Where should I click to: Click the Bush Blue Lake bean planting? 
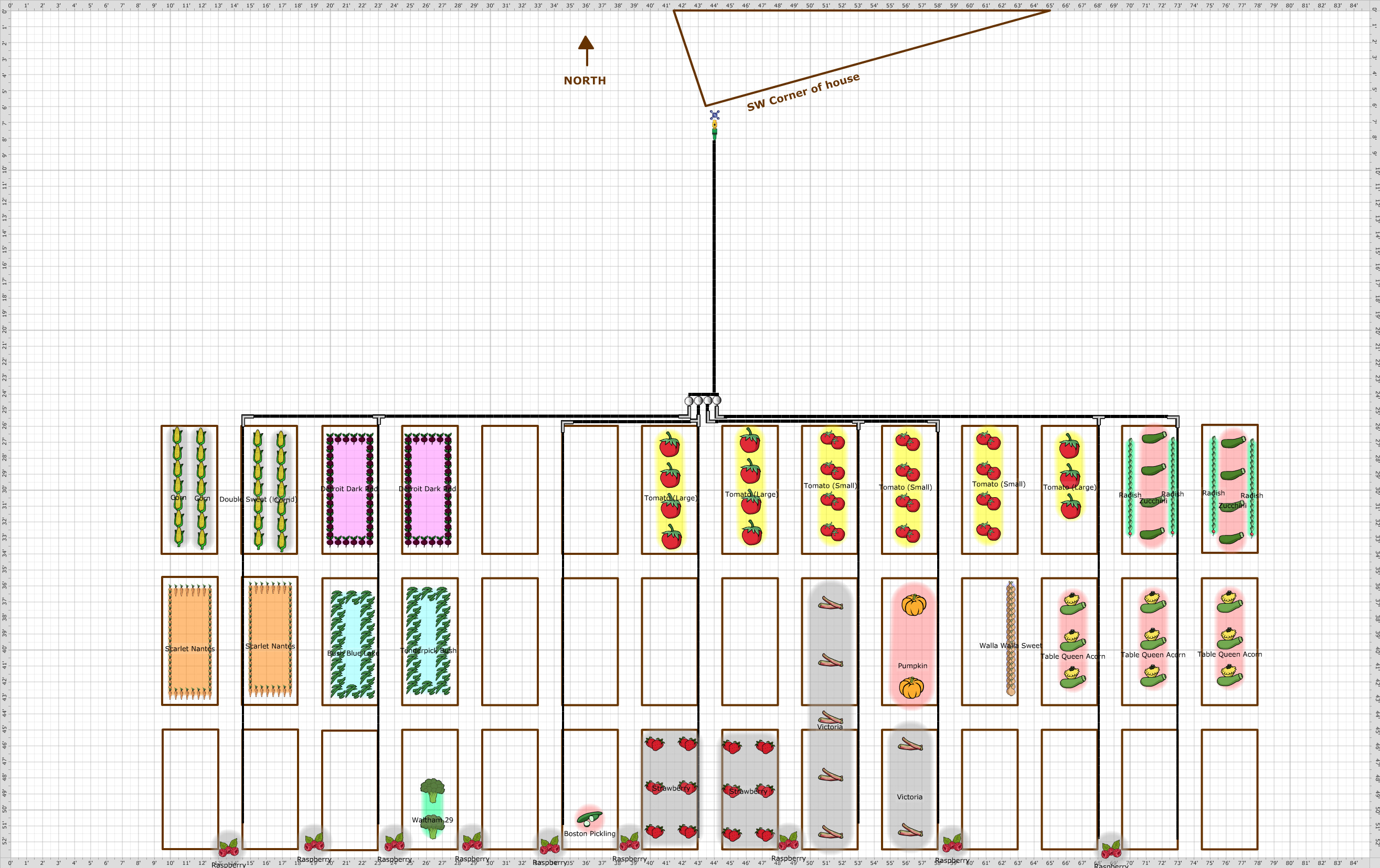click(353, 645)
